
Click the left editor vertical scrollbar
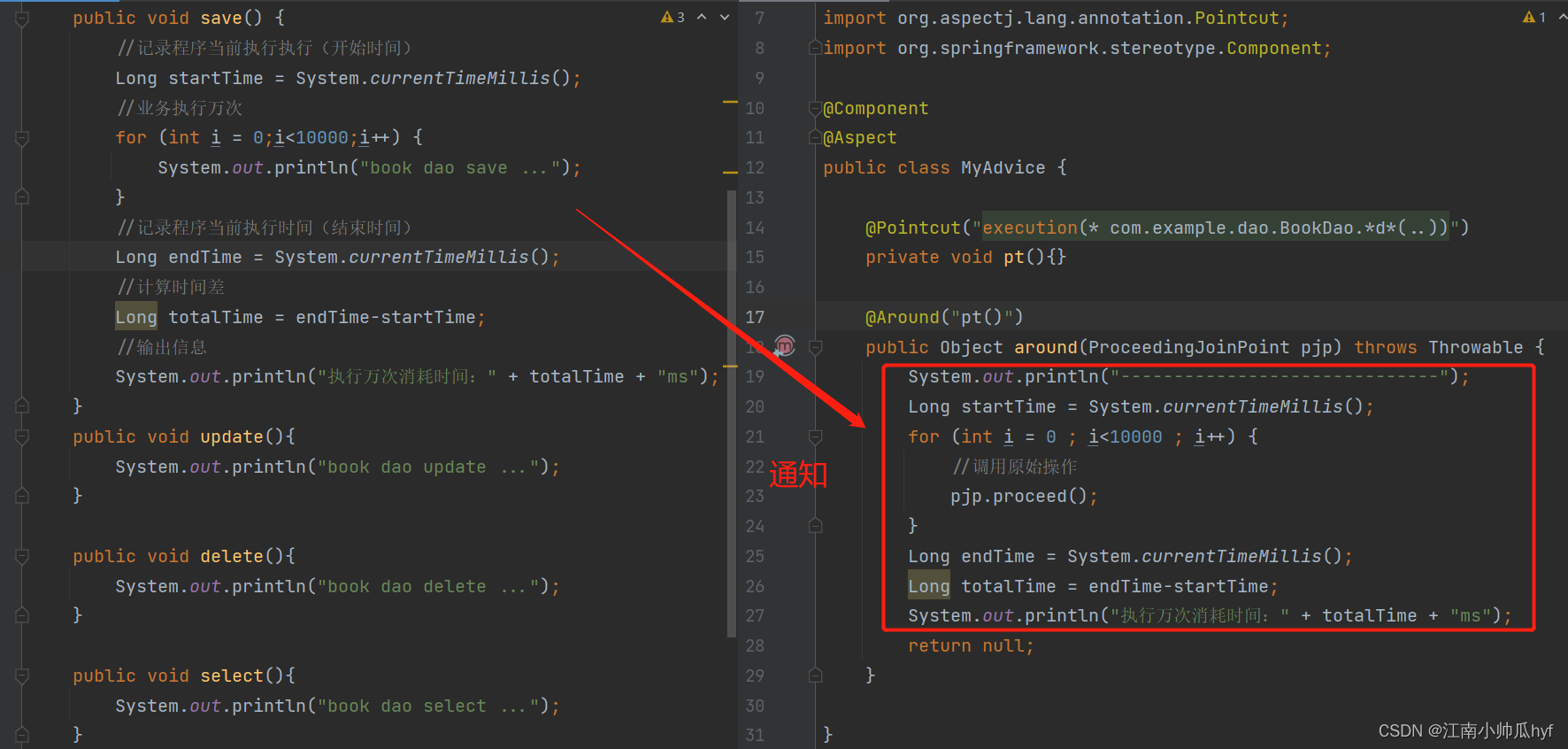click(x=732, y=413)
